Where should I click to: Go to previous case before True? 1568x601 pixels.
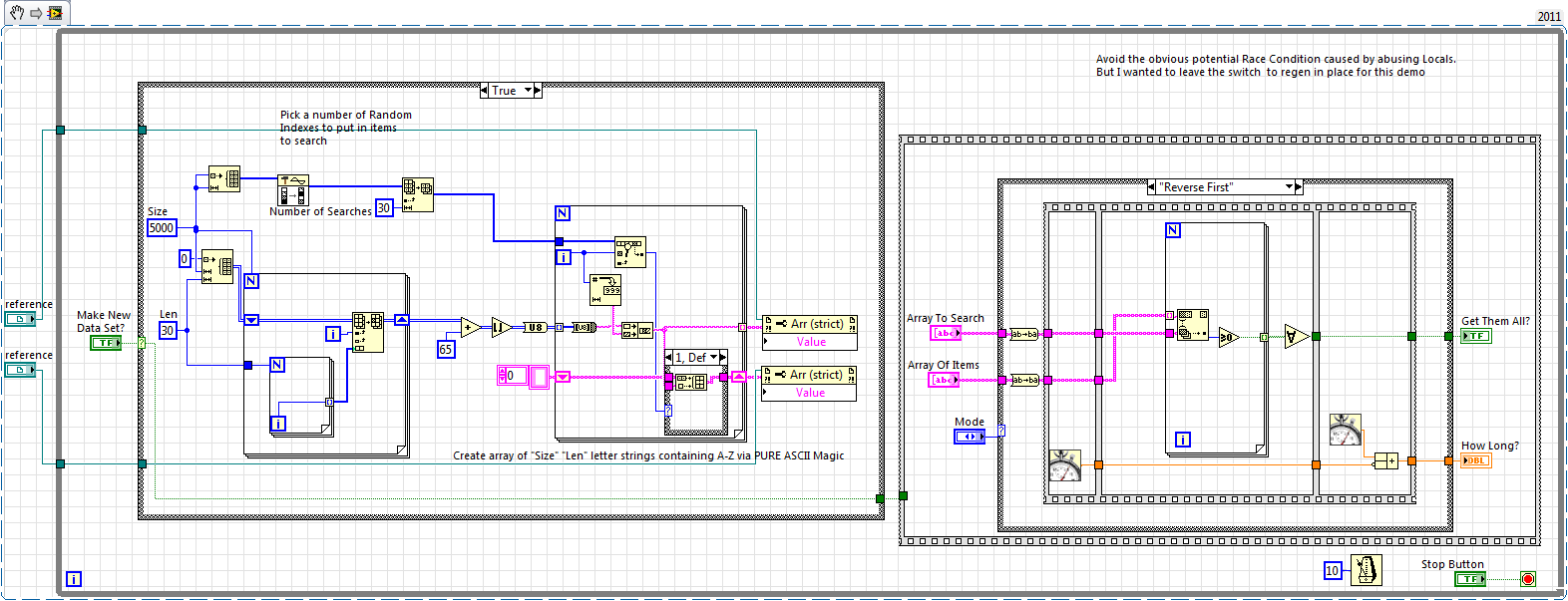[x=485, y=91]
